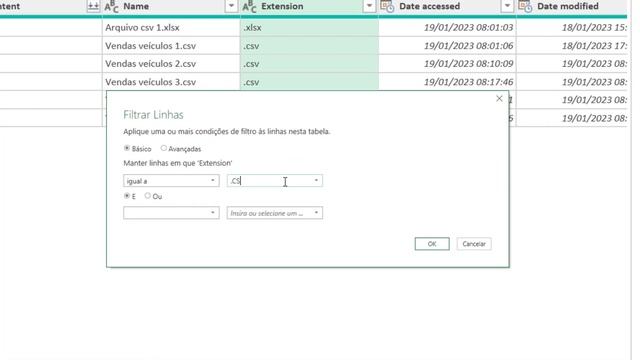Open the 'igual a' operator dropdown
The image size is (640, 360).
[x=171, y=181]
